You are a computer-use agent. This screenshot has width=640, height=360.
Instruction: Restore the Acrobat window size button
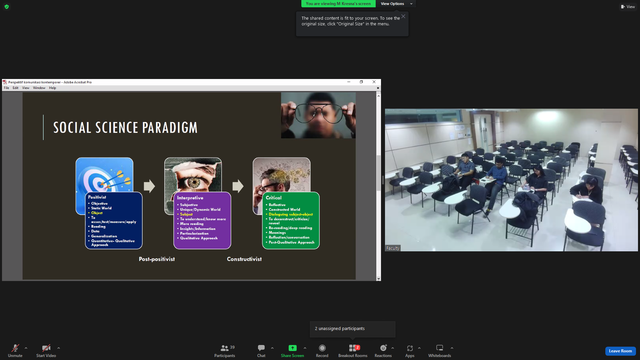361,82
